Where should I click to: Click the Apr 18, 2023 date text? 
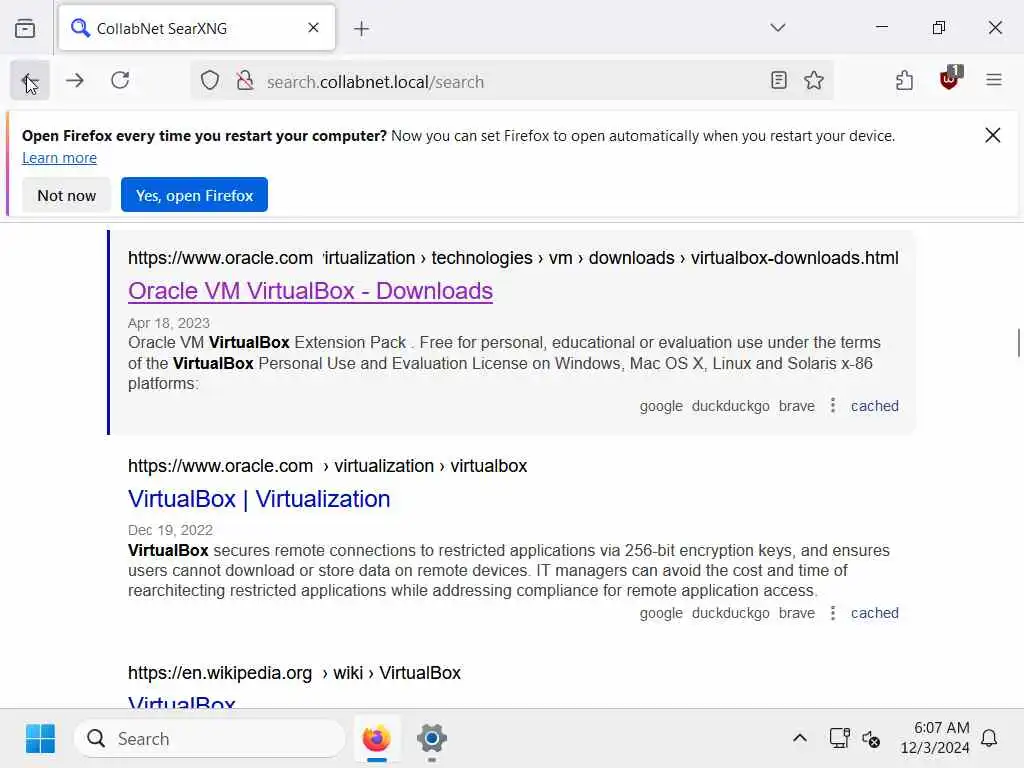click(x=168, y=323)
